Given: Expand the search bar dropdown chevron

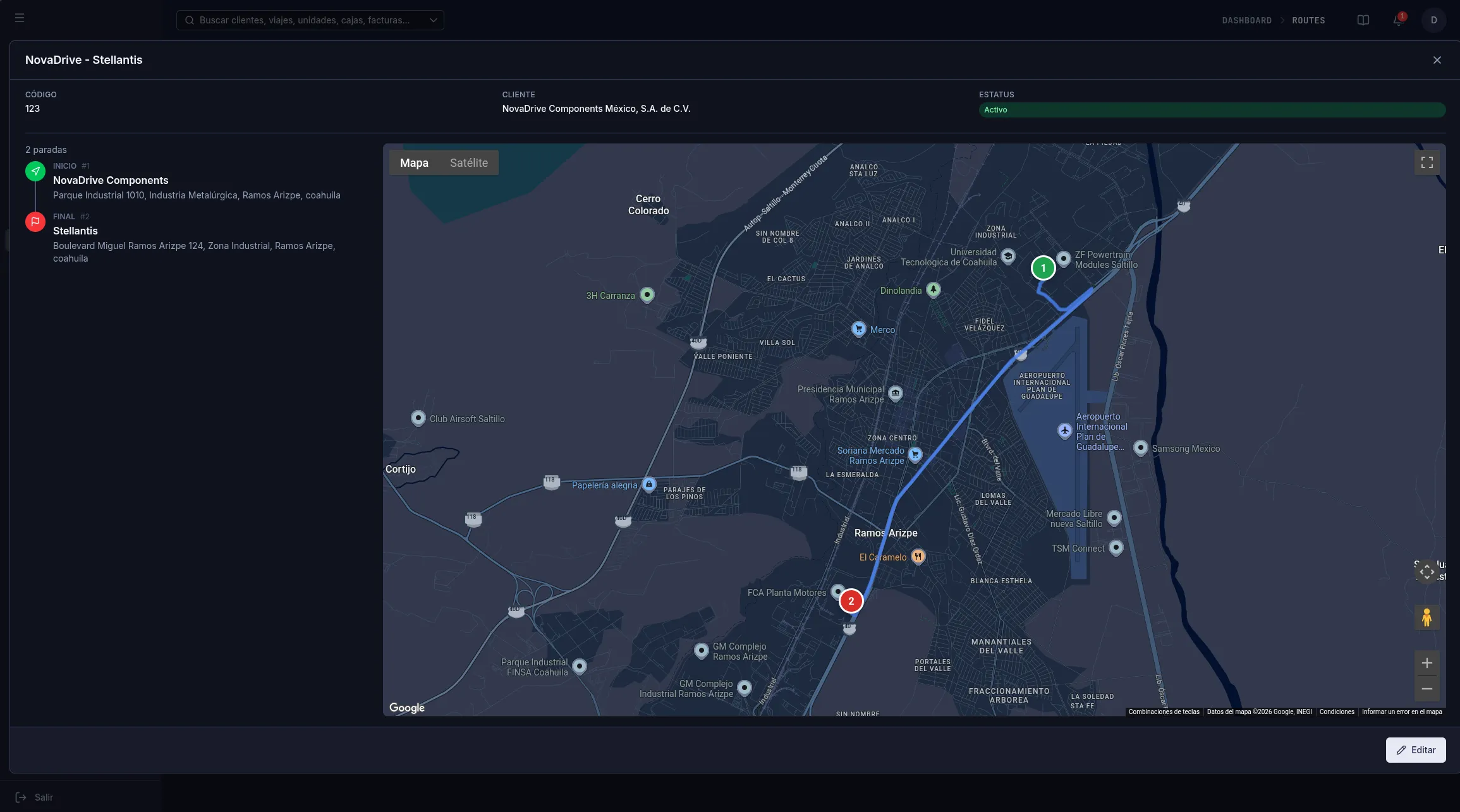Looking at the screenshot, I should 433,20.
